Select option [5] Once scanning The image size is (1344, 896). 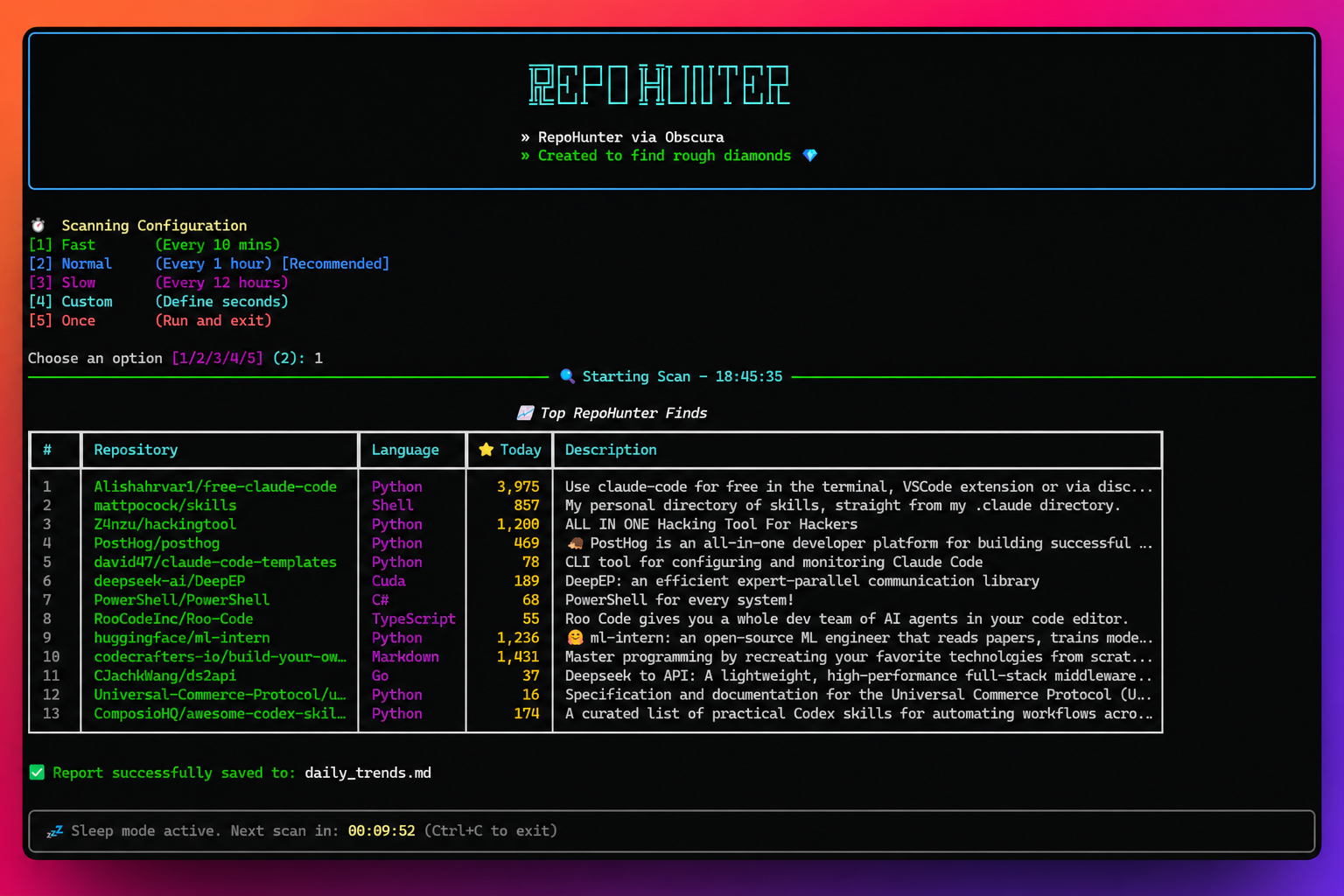click(150, 321)
